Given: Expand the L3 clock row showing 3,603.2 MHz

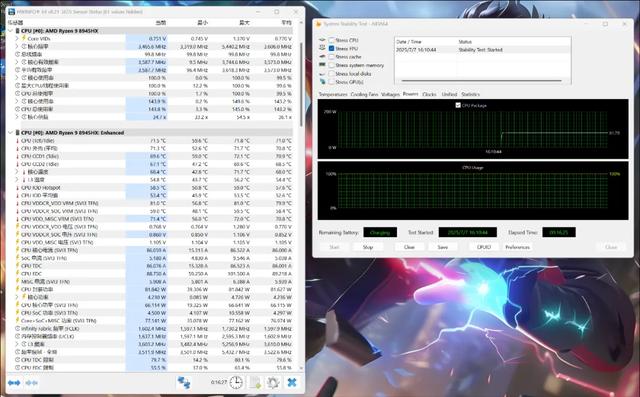Looking at the screenshot, I should pos(17,344).
